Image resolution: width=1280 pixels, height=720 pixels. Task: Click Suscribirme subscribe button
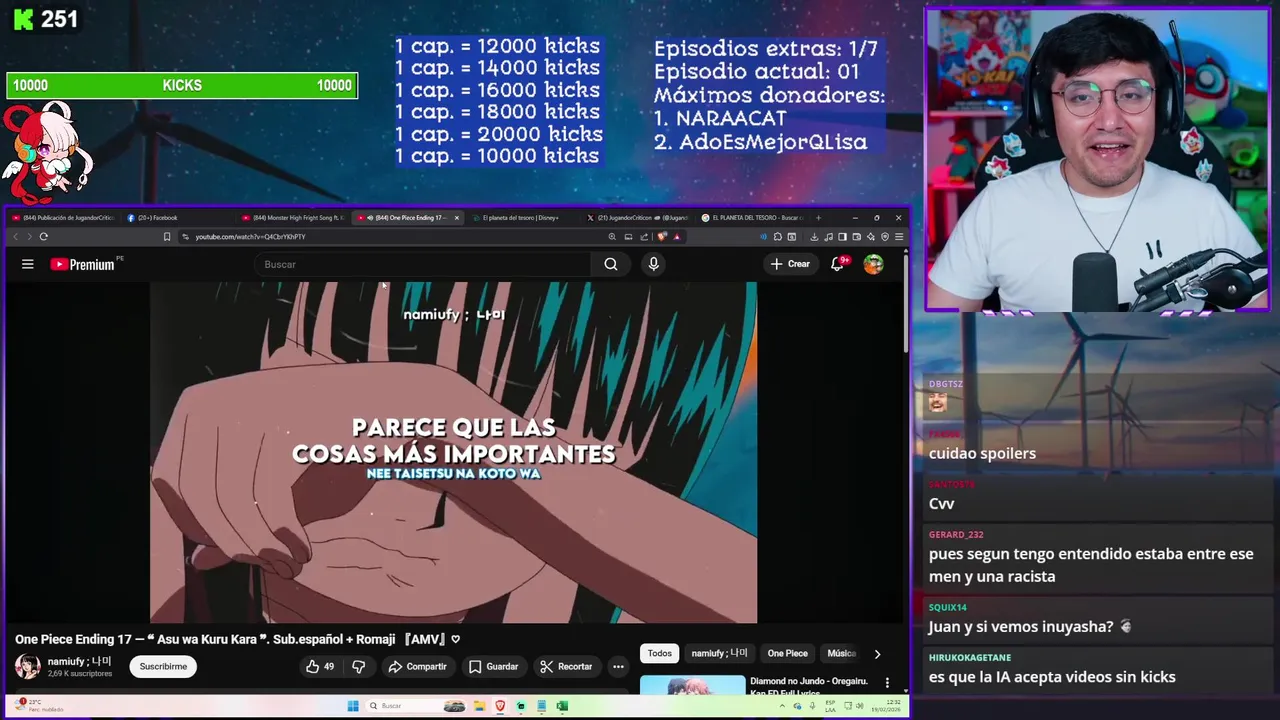point(163,666)
